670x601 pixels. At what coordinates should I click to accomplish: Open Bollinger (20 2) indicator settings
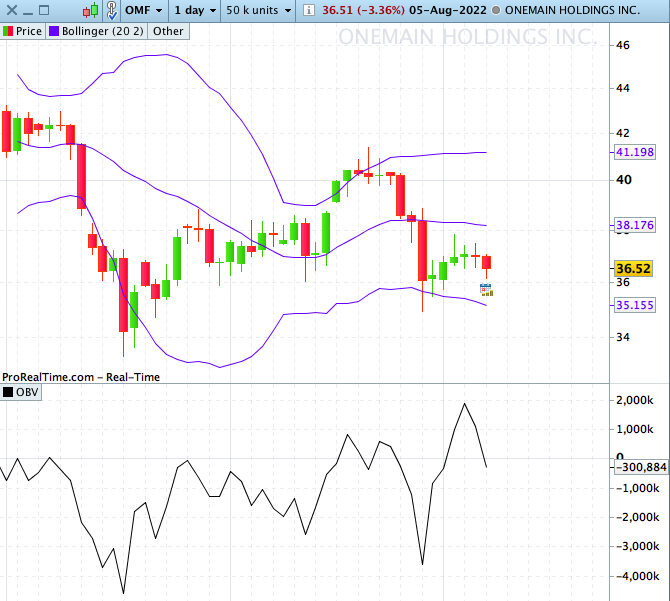pos(96,31)
